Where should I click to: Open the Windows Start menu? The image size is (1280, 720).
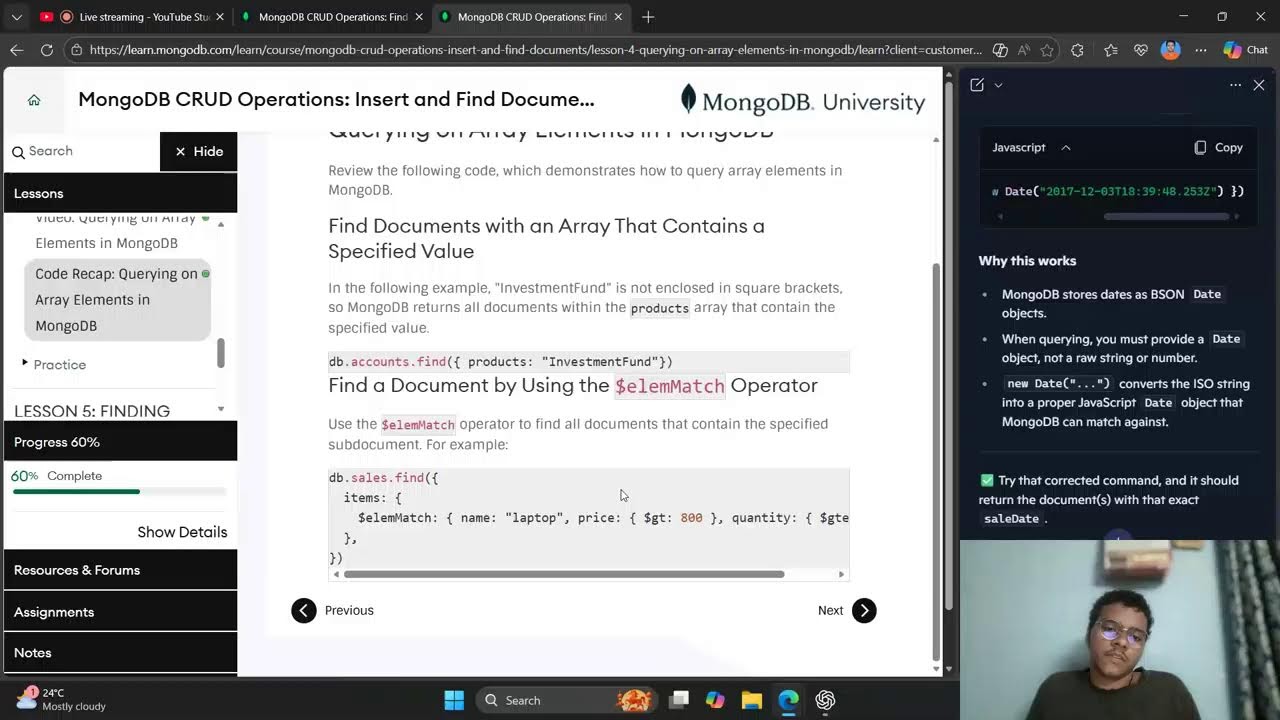coord(454,700)
